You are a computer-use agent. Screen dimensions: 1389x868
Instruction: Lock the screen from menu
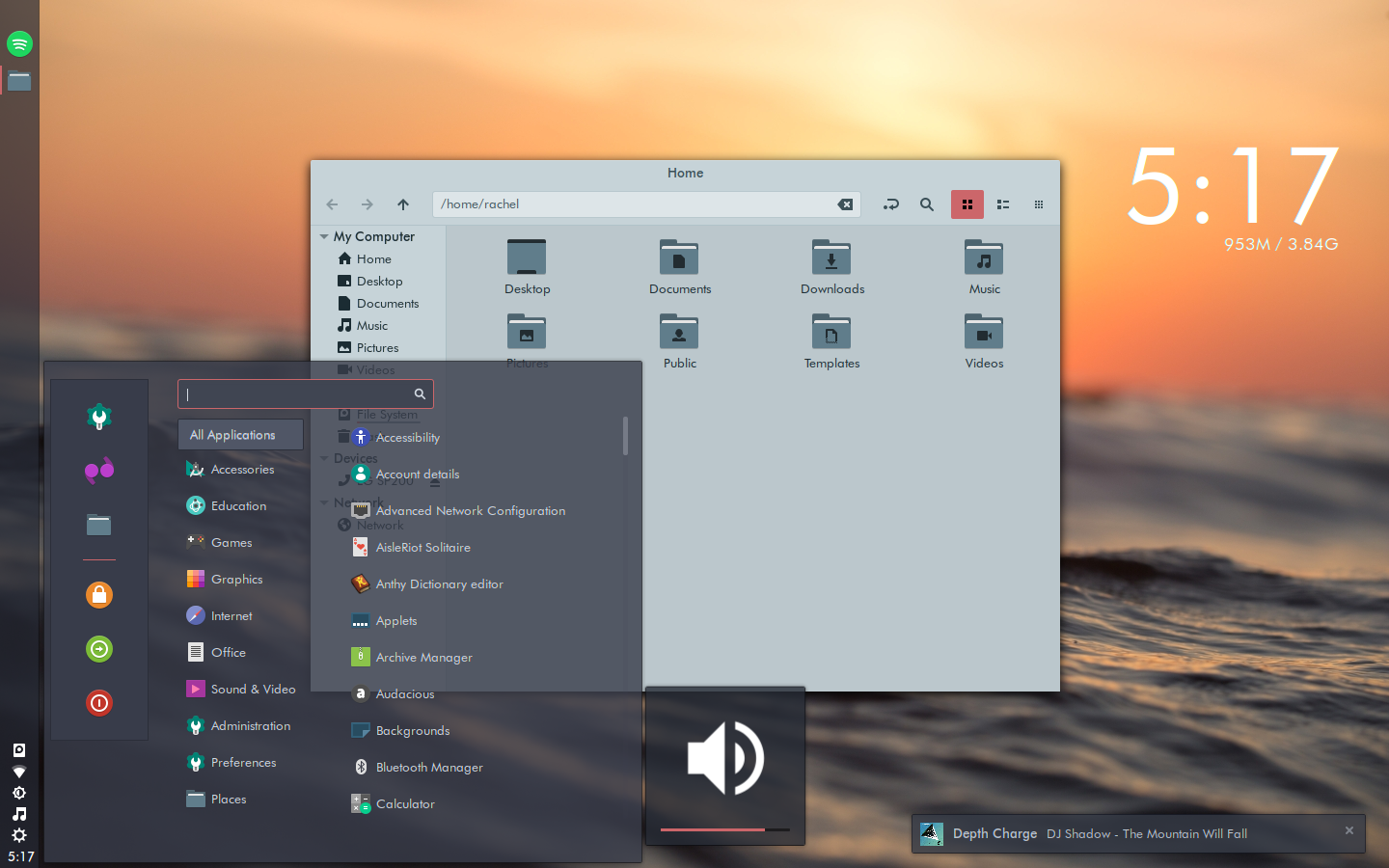point(99,595)
